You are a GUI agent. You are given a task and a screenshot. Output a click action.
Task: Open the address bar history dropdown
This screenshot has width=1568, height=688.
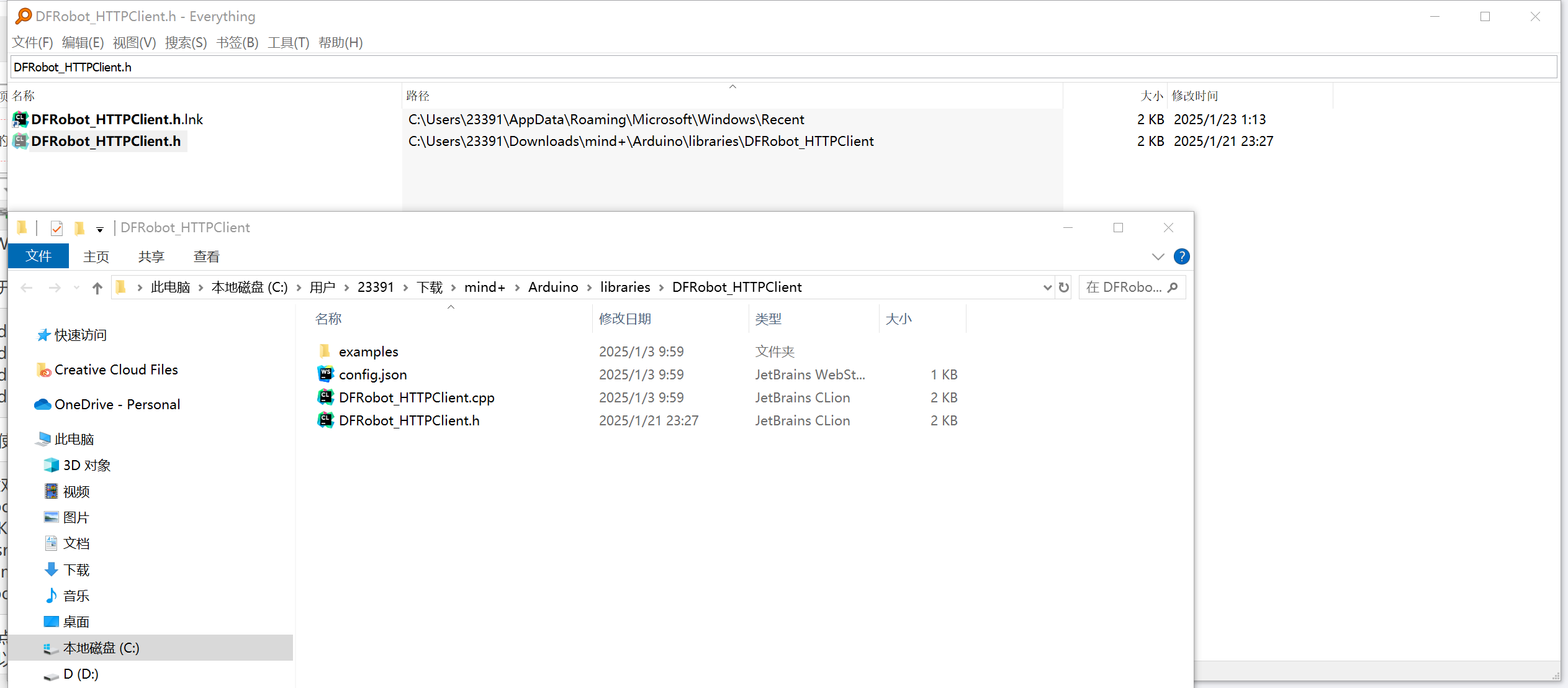1047,287
